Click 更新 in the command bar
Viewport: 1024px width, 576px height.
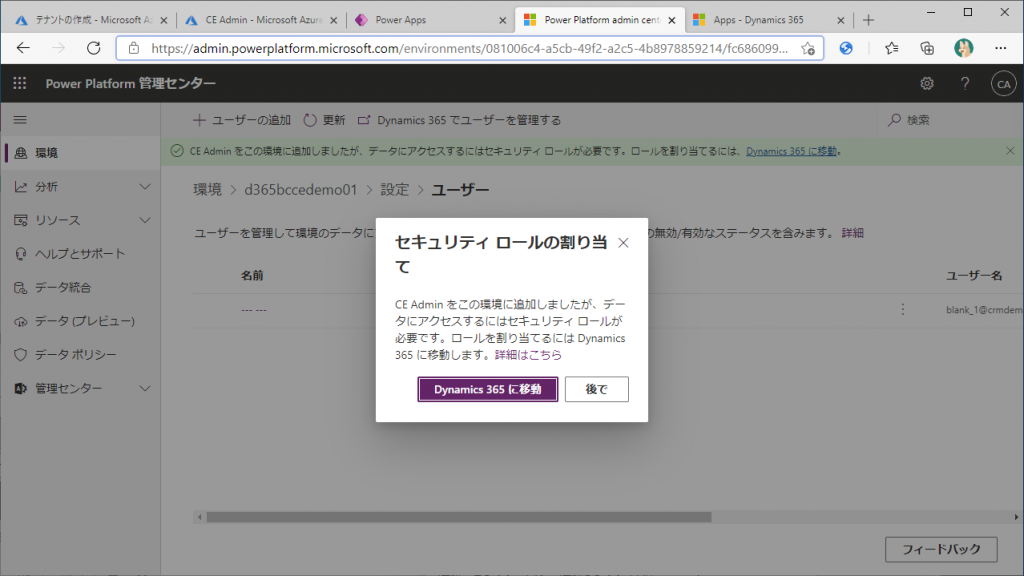pos(325,120)
